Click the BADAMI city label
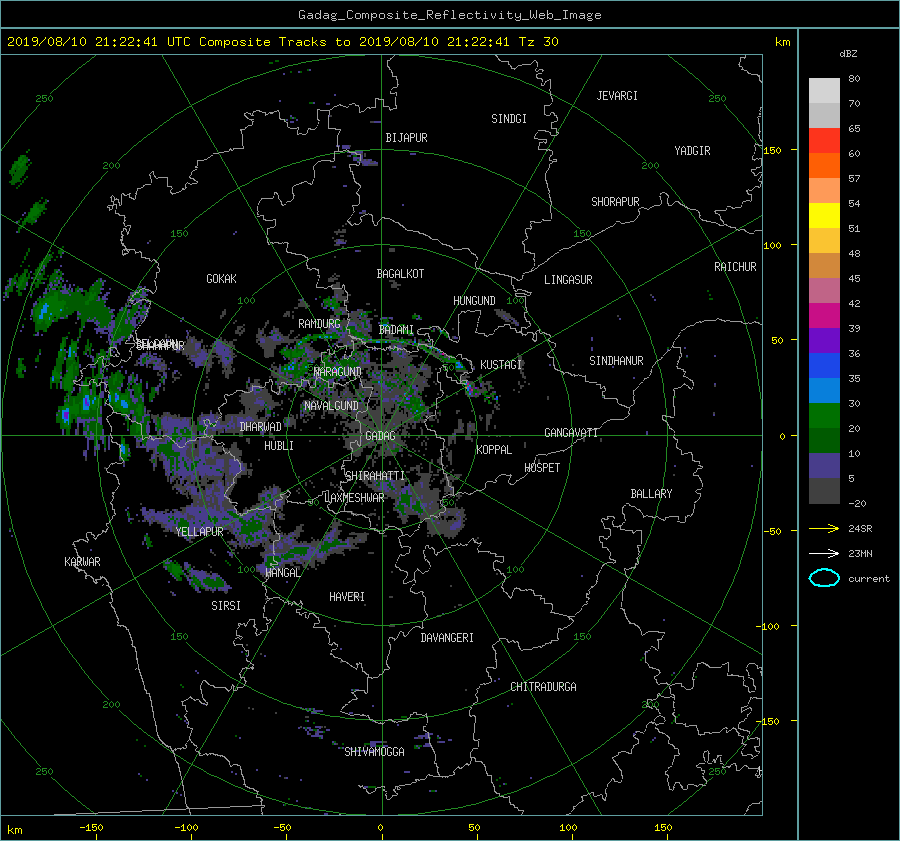 pos(396,330)
